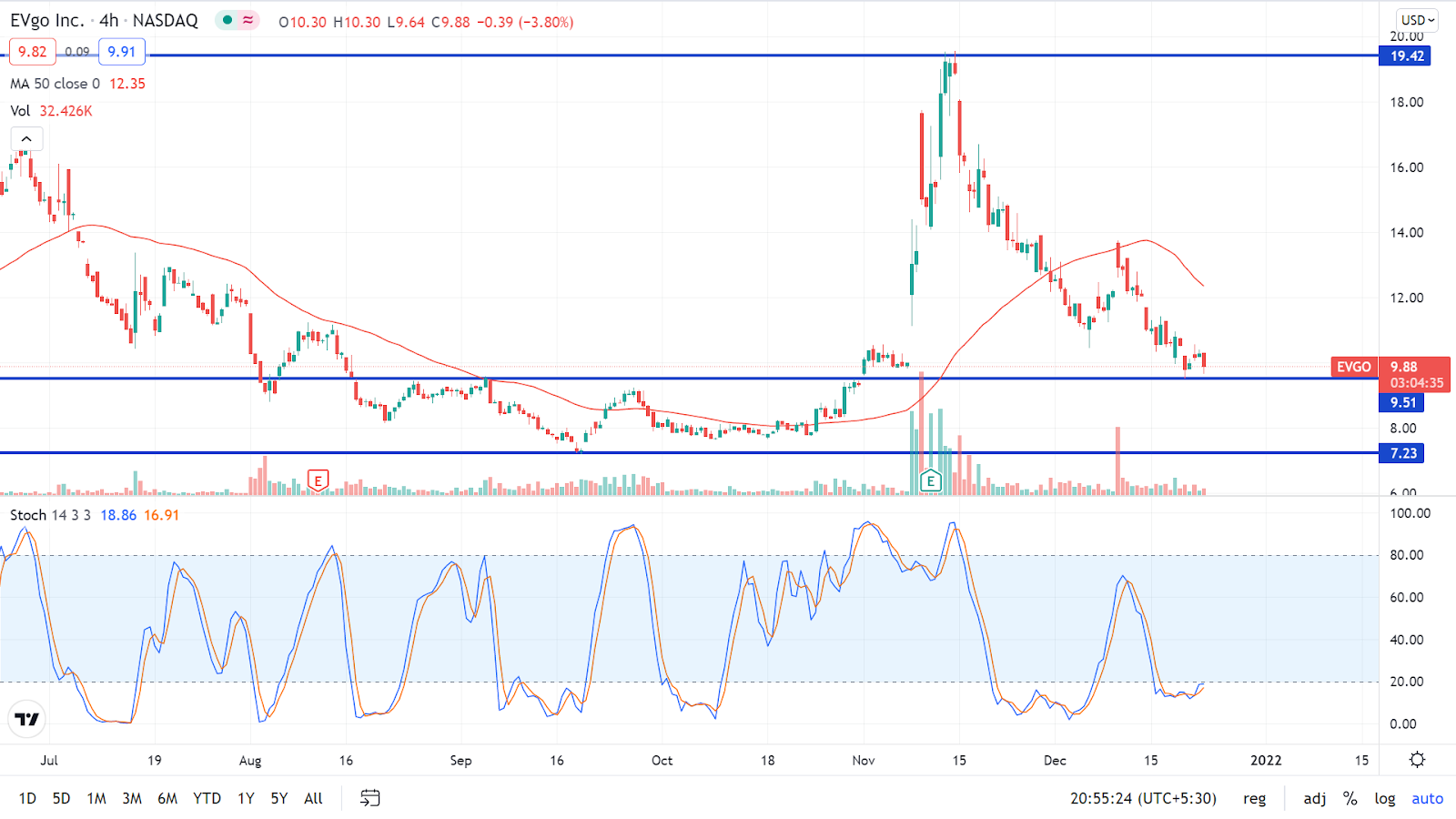Open chart settings gear icon

(1417, 760)
